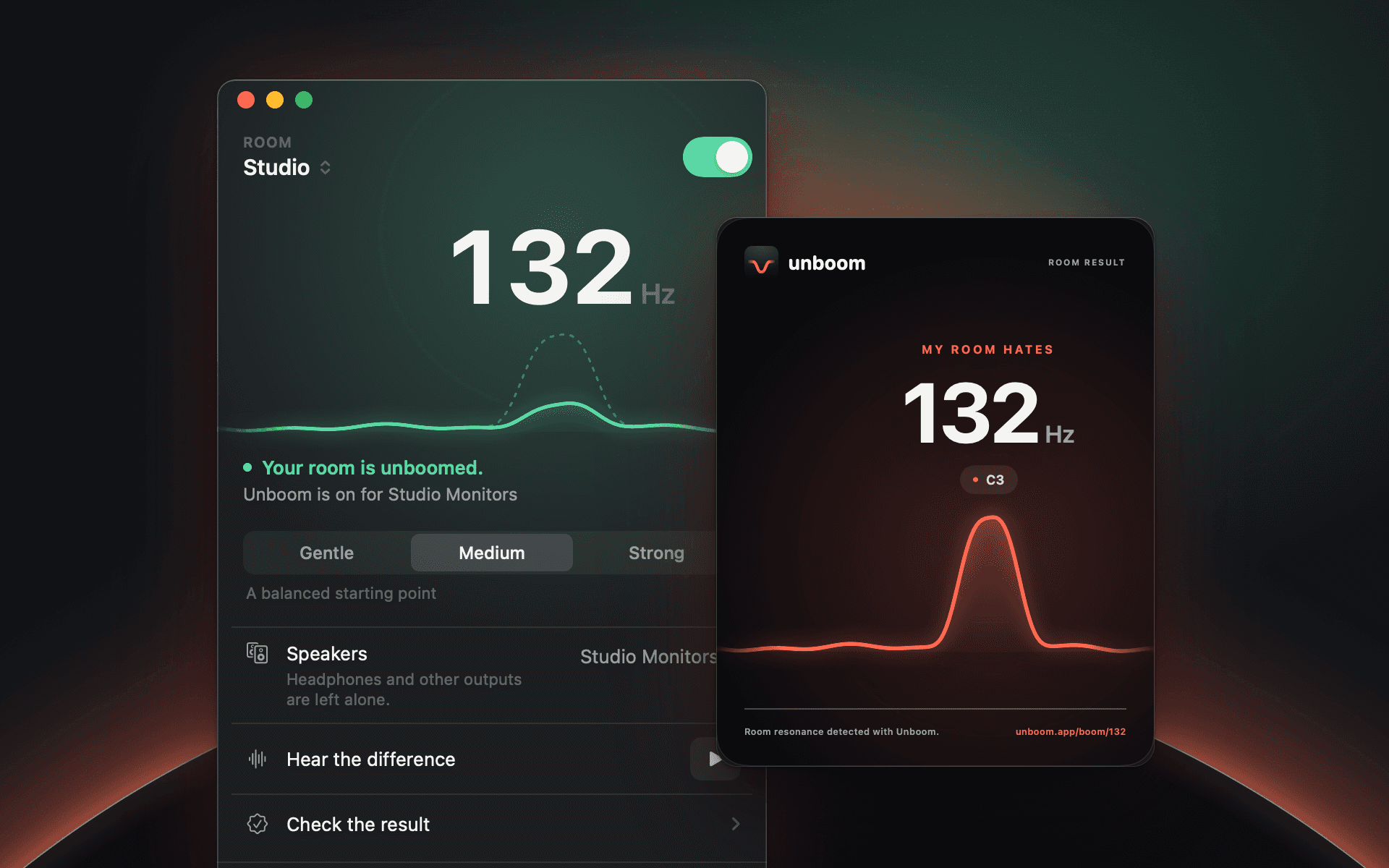Minimize window with yellow button
Viewport: 1389px width, 868px height.
[275, 100]
